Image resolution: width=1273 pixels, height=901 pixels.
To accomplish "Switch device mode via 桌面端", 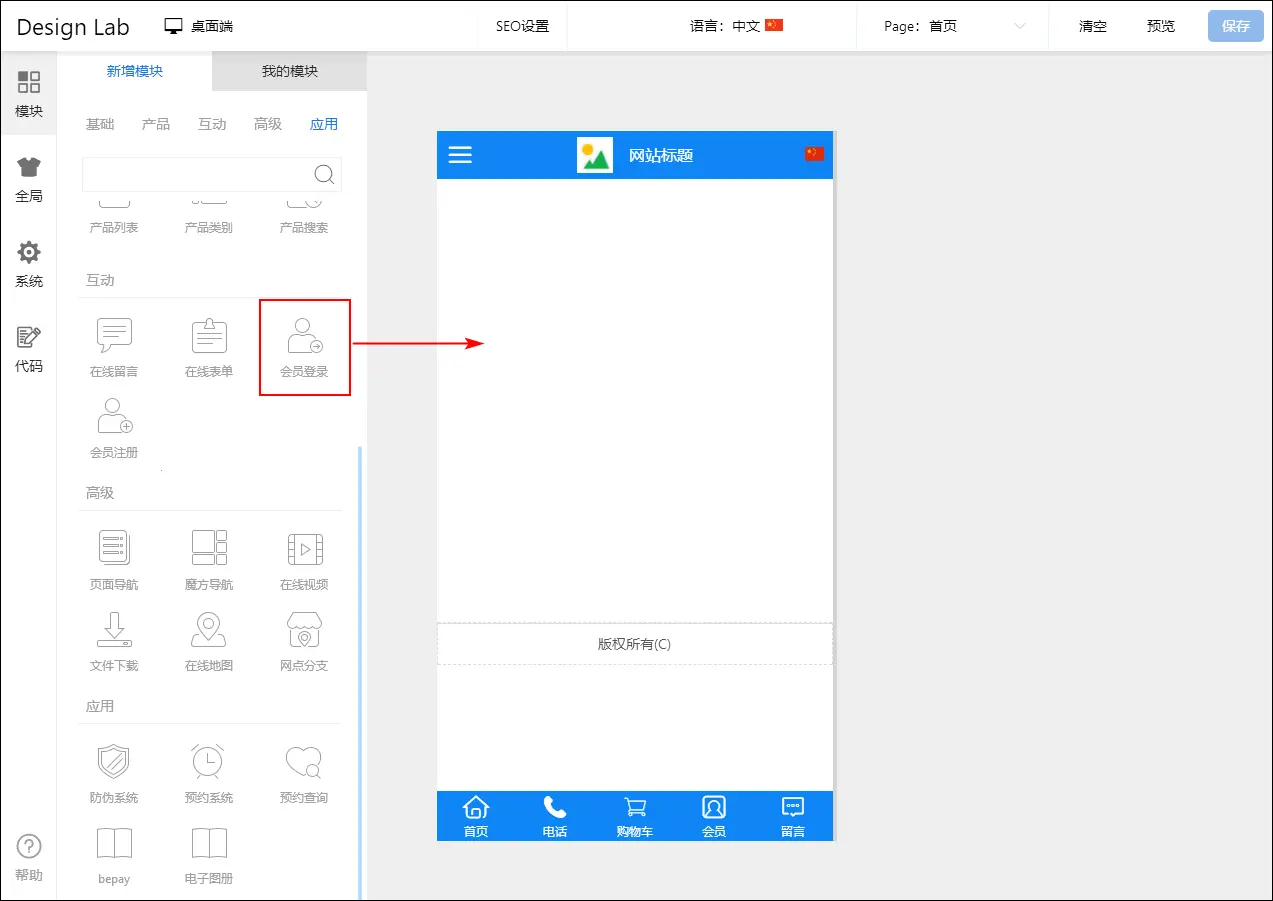I will [x=199, y=26].
